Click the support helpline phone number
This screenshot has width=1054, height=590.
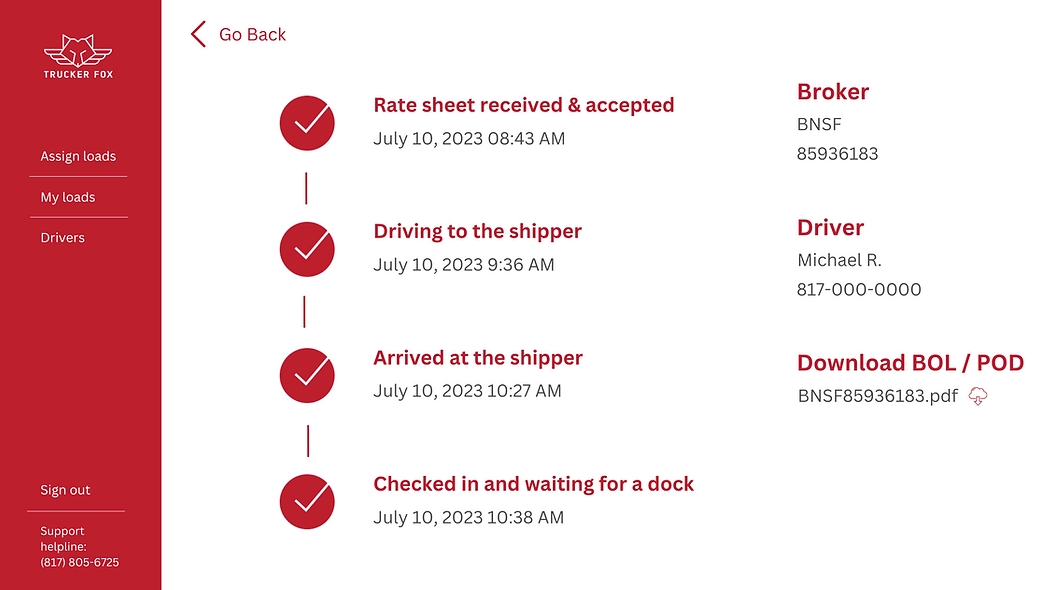tap(79, 562)
